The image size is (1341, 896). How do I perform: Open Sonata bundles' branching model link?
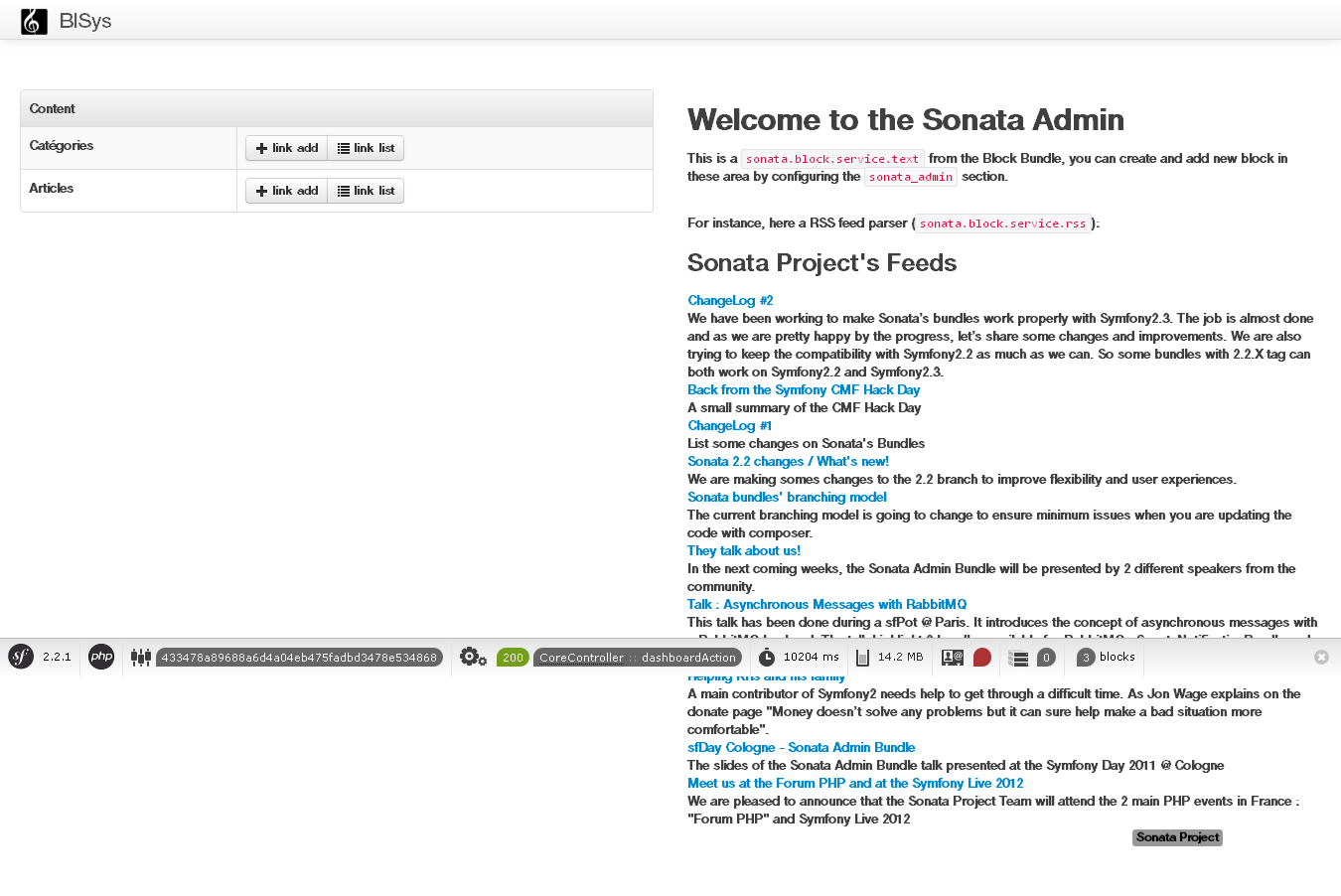point(787,497)
